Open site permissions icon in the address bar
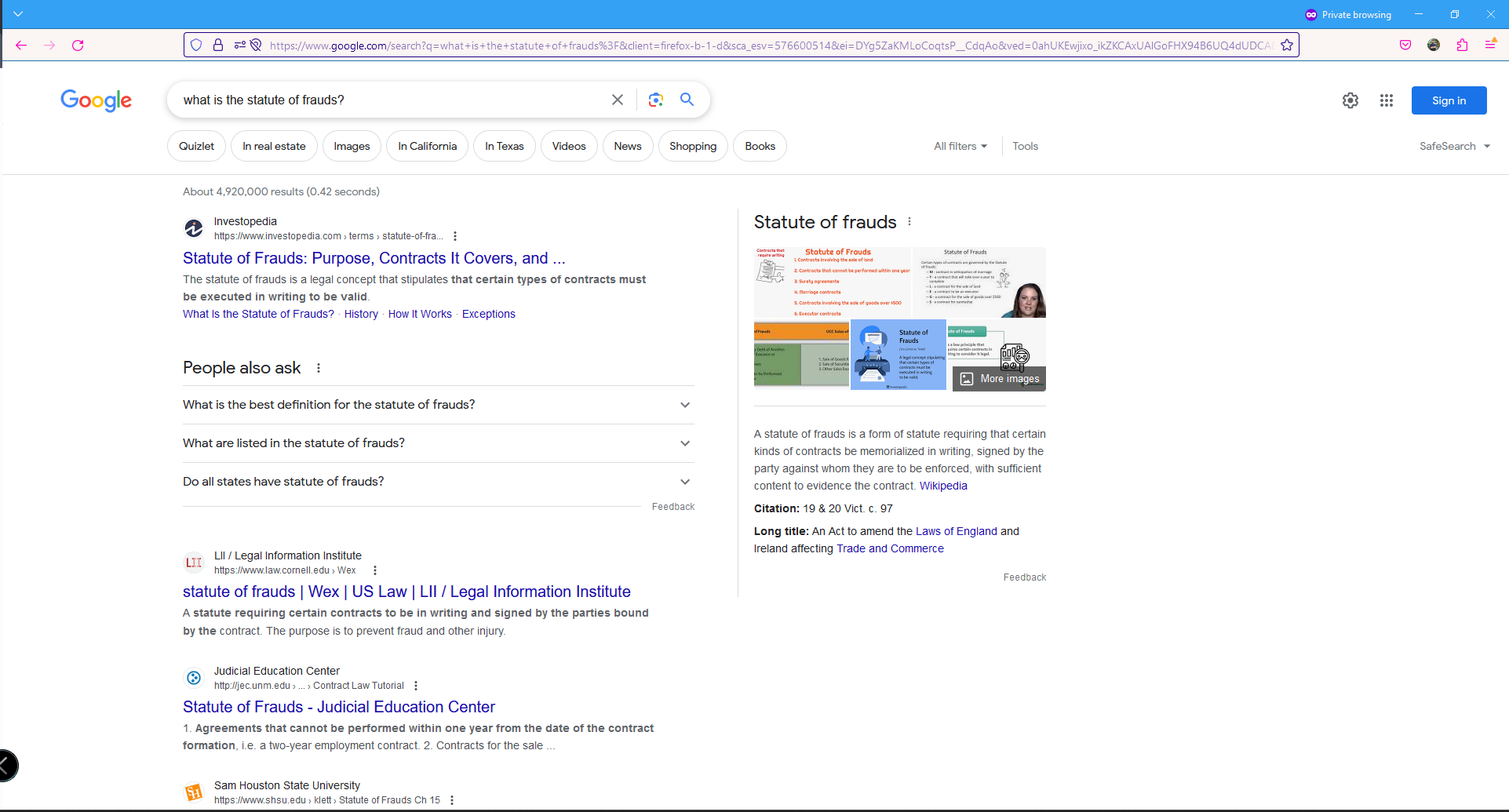The width and height of the screenshot is (1509, 812). (x=240, y=46)
